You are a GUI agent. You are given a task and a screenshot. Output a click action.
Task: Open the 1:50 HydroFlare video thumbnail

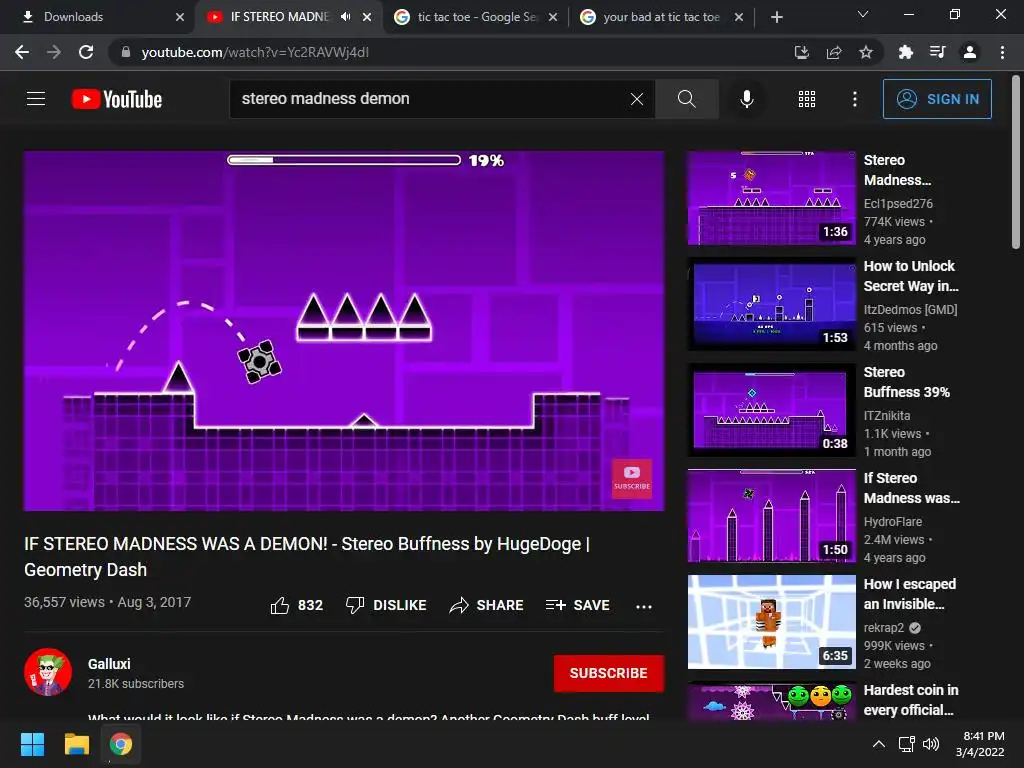coord(771,516)
